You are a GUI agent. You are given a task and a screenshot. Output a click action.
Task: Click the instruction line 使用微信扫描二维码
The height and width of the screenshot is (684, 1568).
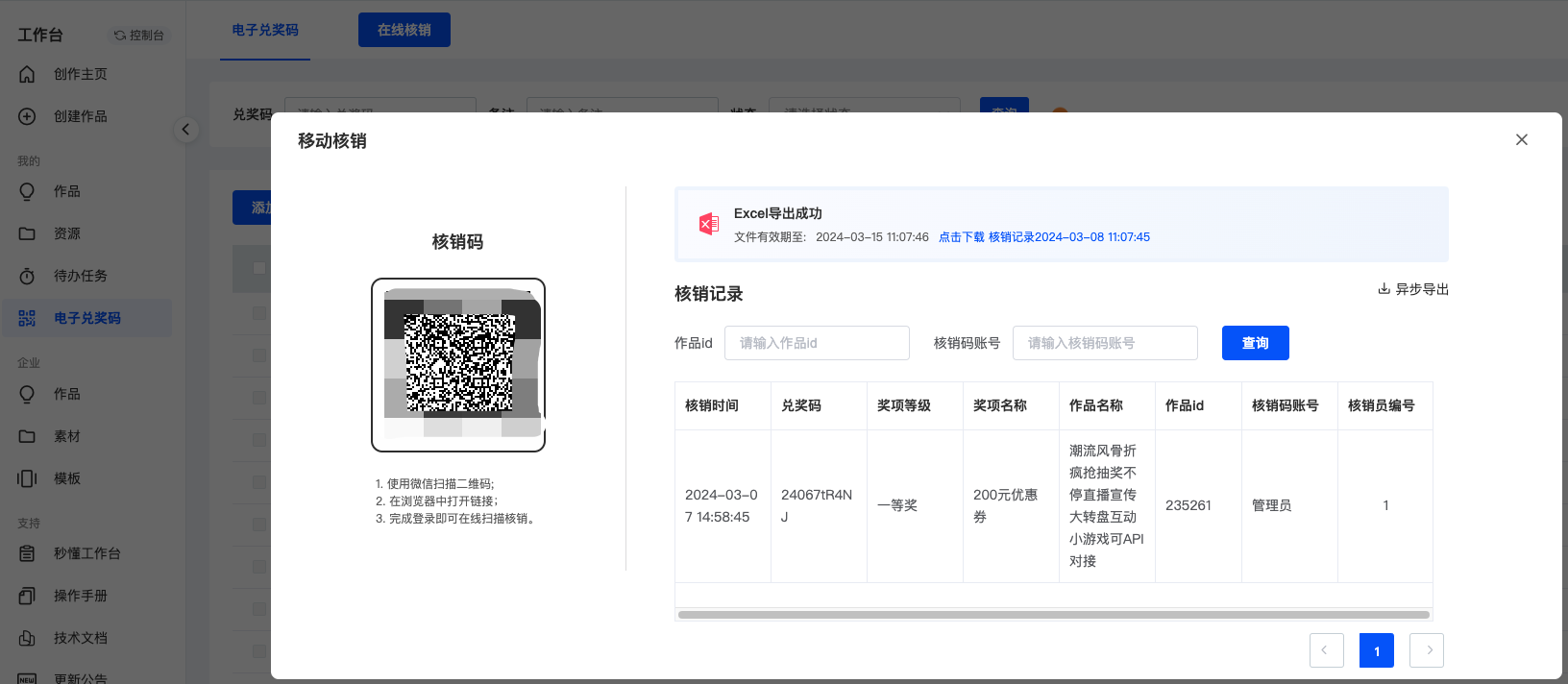[x=434, y=484]
